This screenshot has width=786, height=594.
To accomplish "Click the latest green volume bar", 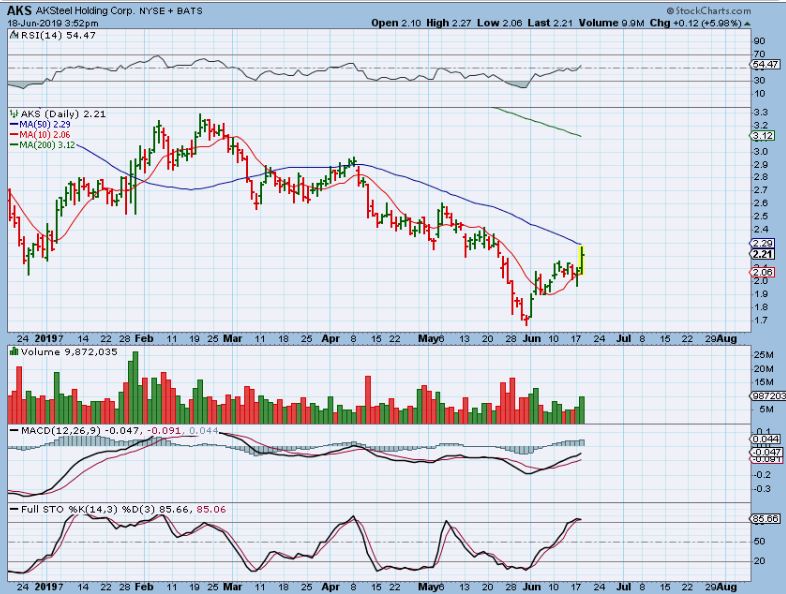I will (582, 410).
